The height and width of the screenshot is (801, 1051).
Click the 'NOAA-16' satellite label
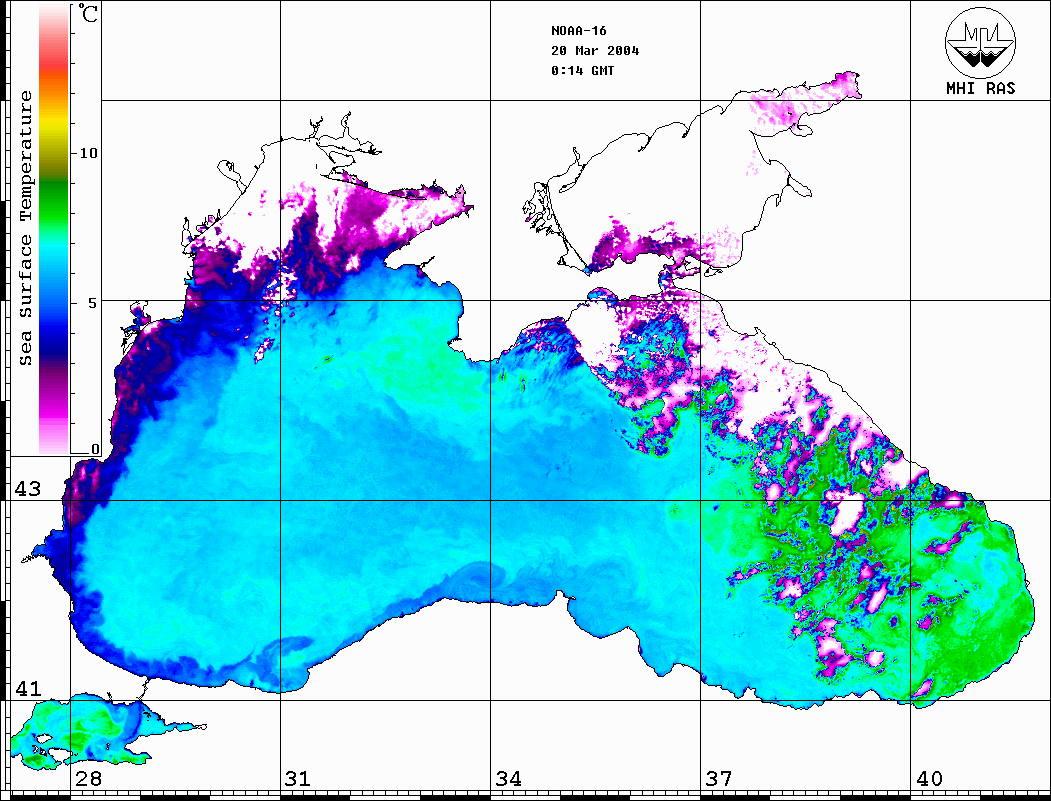coord(578,31)
